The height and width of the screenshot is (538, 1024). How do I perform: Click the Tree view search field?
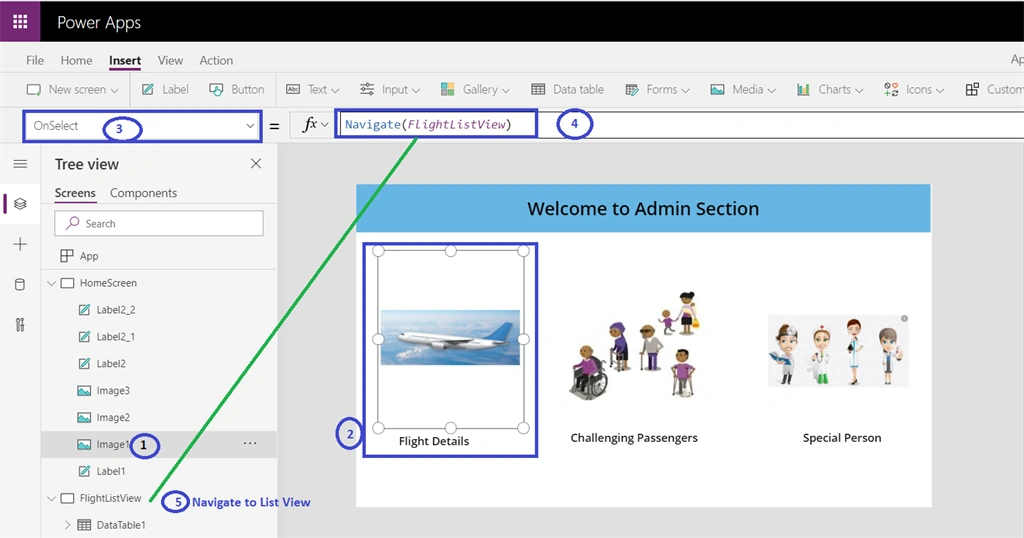coord(159,223)
